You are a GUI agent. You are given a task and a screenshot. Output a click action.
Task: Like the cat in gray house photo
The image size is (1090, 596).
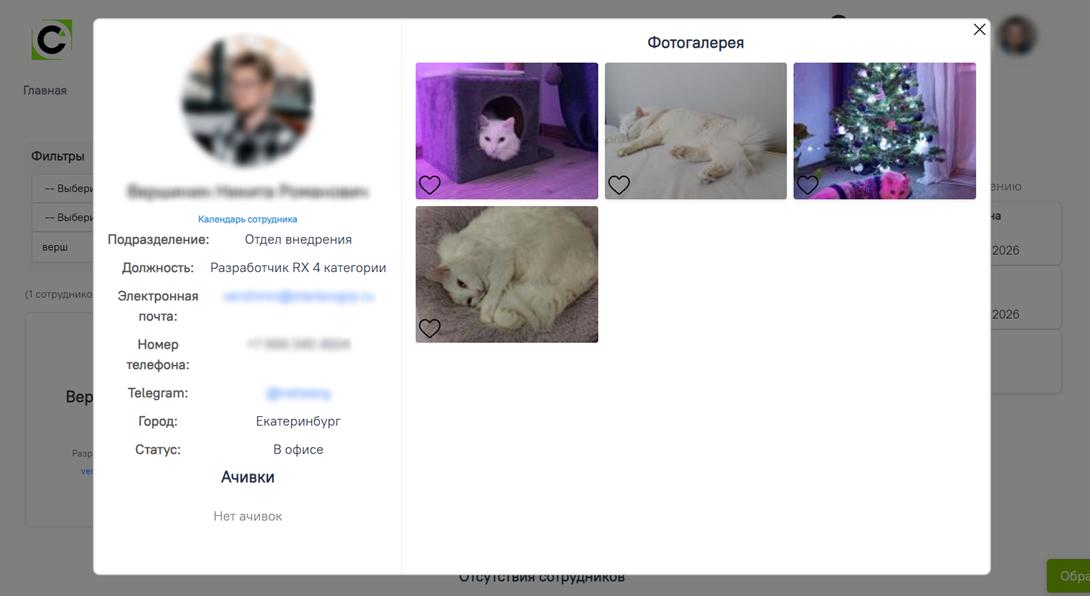click(x=429, y=185)
